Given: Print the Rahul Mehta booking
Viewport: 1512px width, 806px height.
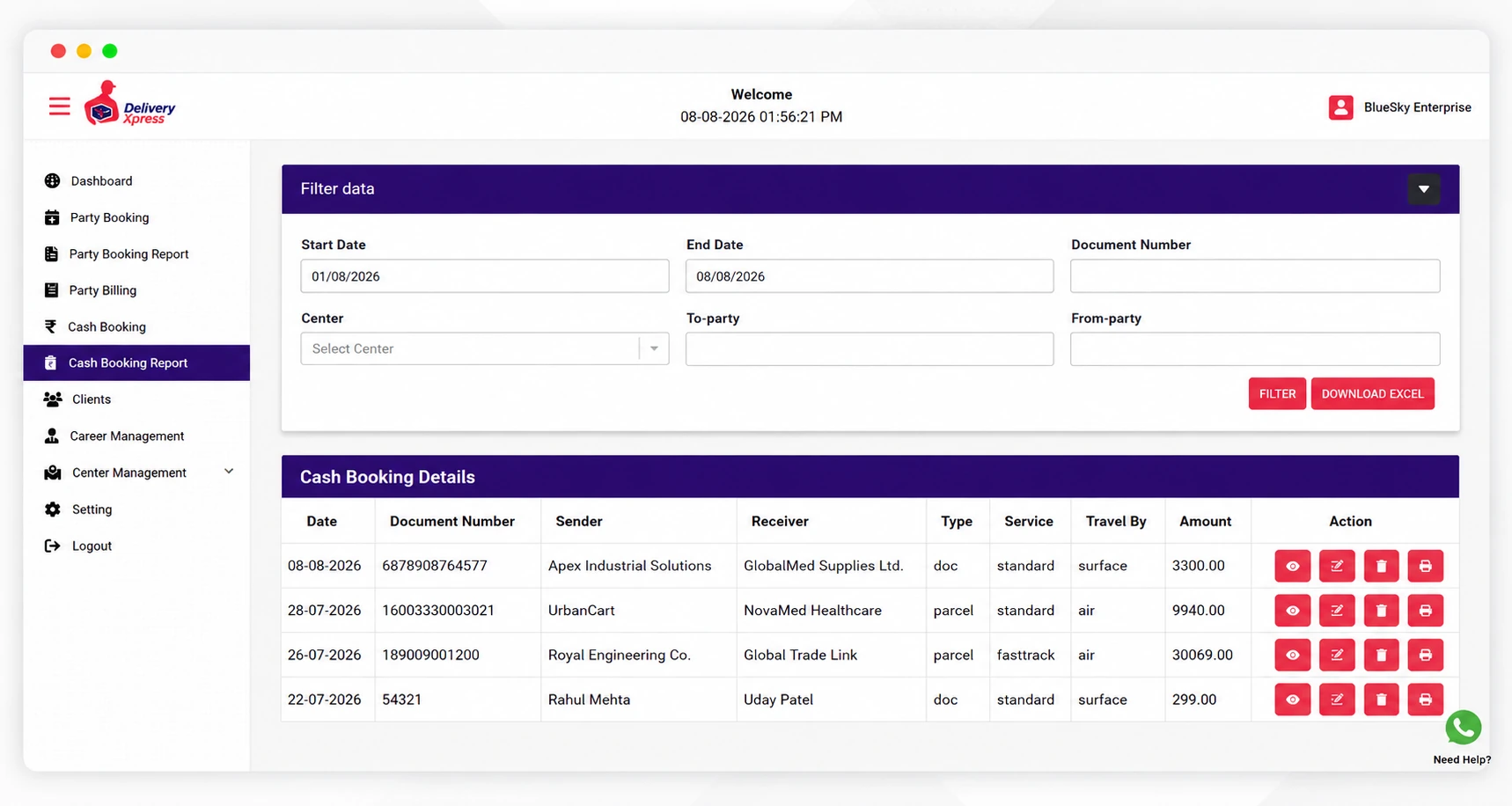Looking at the screenshot, I should pyautogui.click(x=1425, y=700).
